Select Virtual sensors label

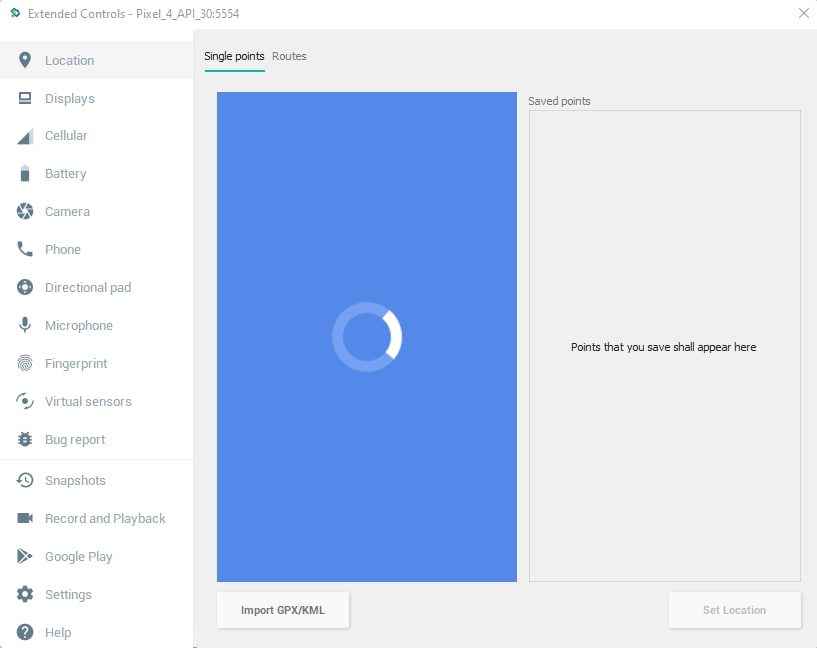tap(88, 402)
